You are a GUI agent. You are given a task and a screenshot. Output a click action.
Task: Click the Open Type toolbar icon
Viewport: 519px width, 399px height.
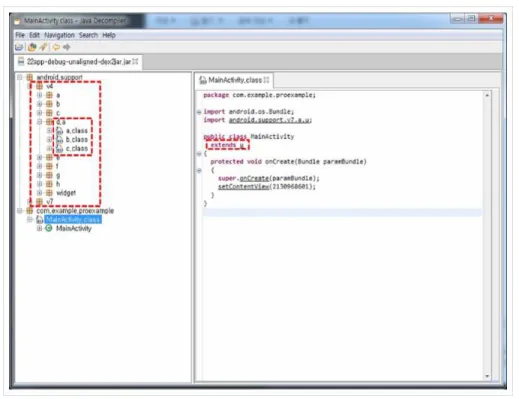[32, 47]
